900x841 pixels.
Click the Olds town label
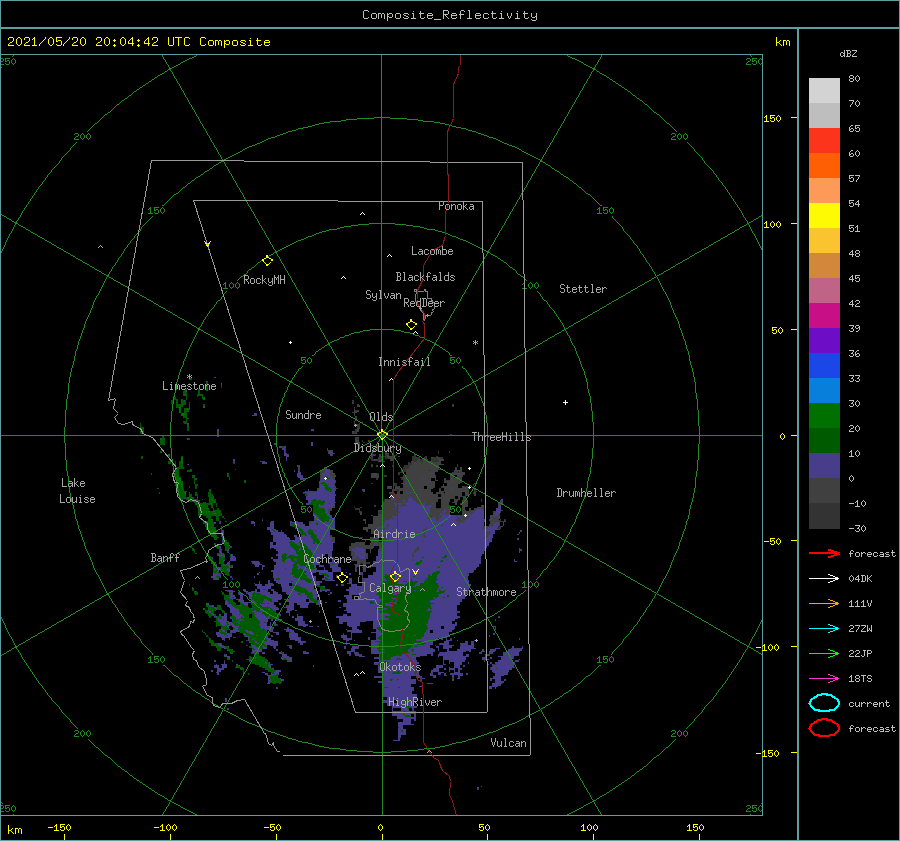(x=381, y=417)
